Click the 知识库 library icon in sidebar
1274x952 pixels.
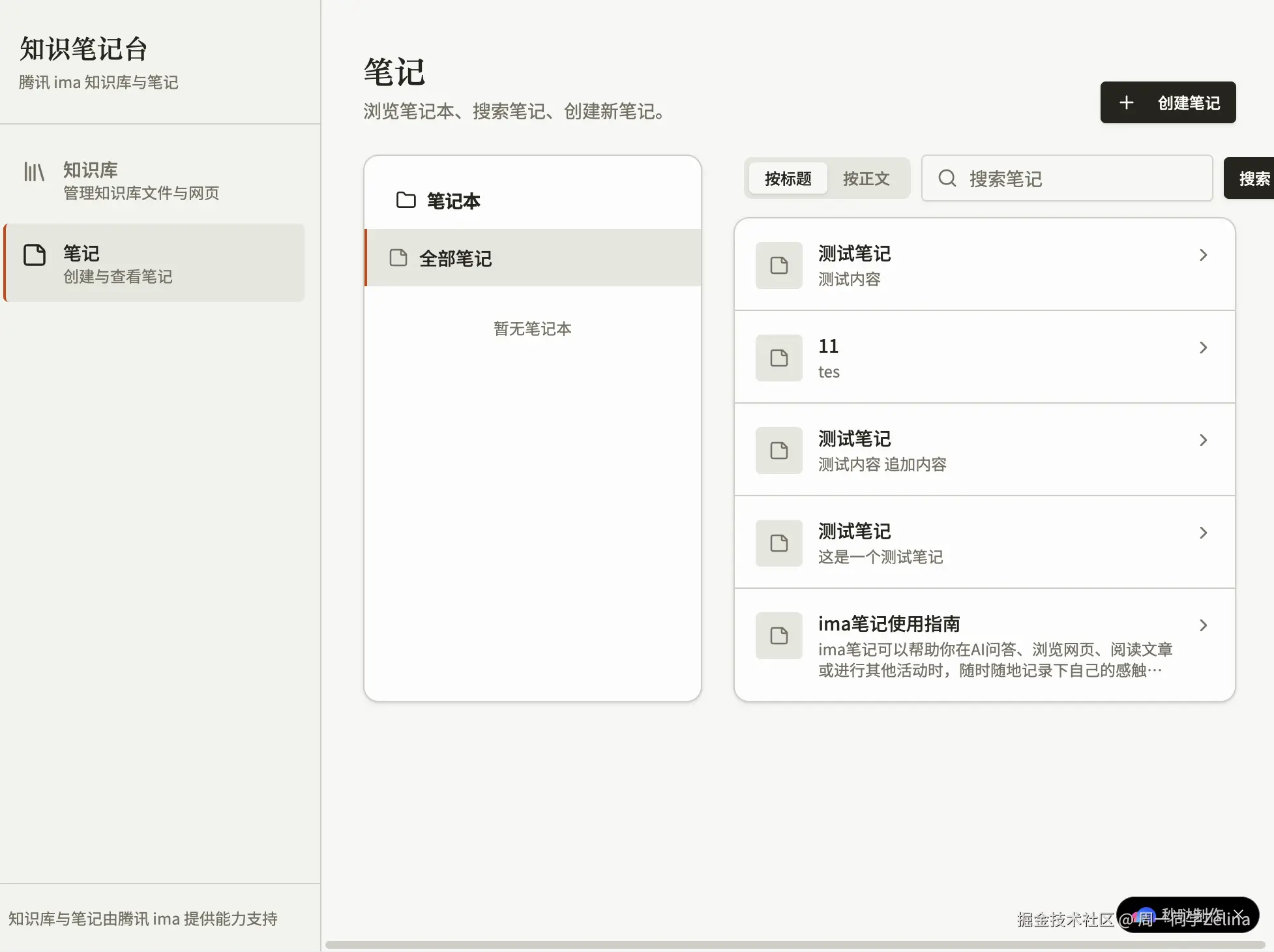[x=34, y=172]
